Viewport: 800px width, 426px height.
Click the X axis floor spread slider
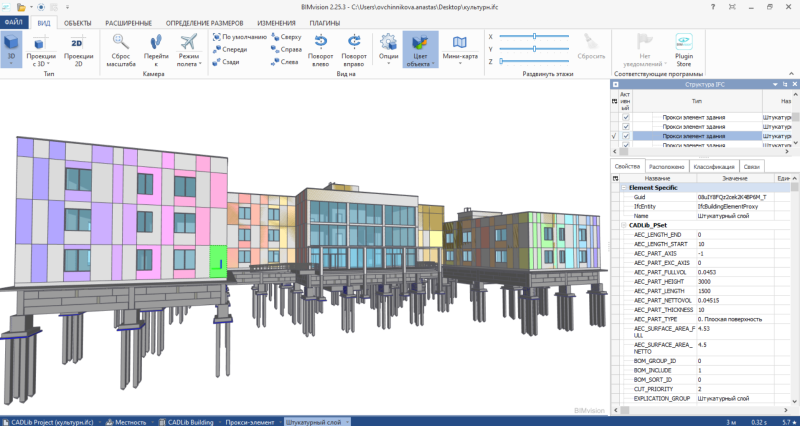point(535,35)
